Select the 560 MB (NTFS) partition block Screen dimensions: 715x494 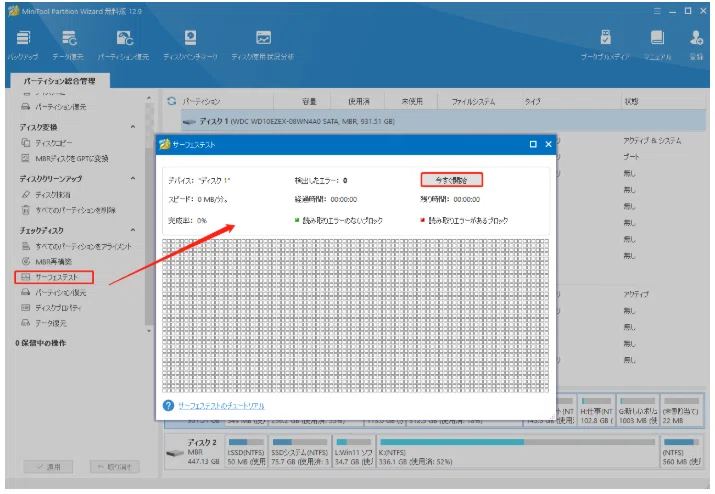tap(681, 452)
